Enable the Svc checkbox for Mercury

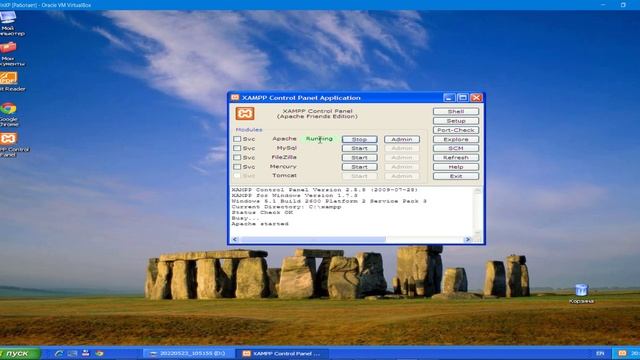click(237, 167)
